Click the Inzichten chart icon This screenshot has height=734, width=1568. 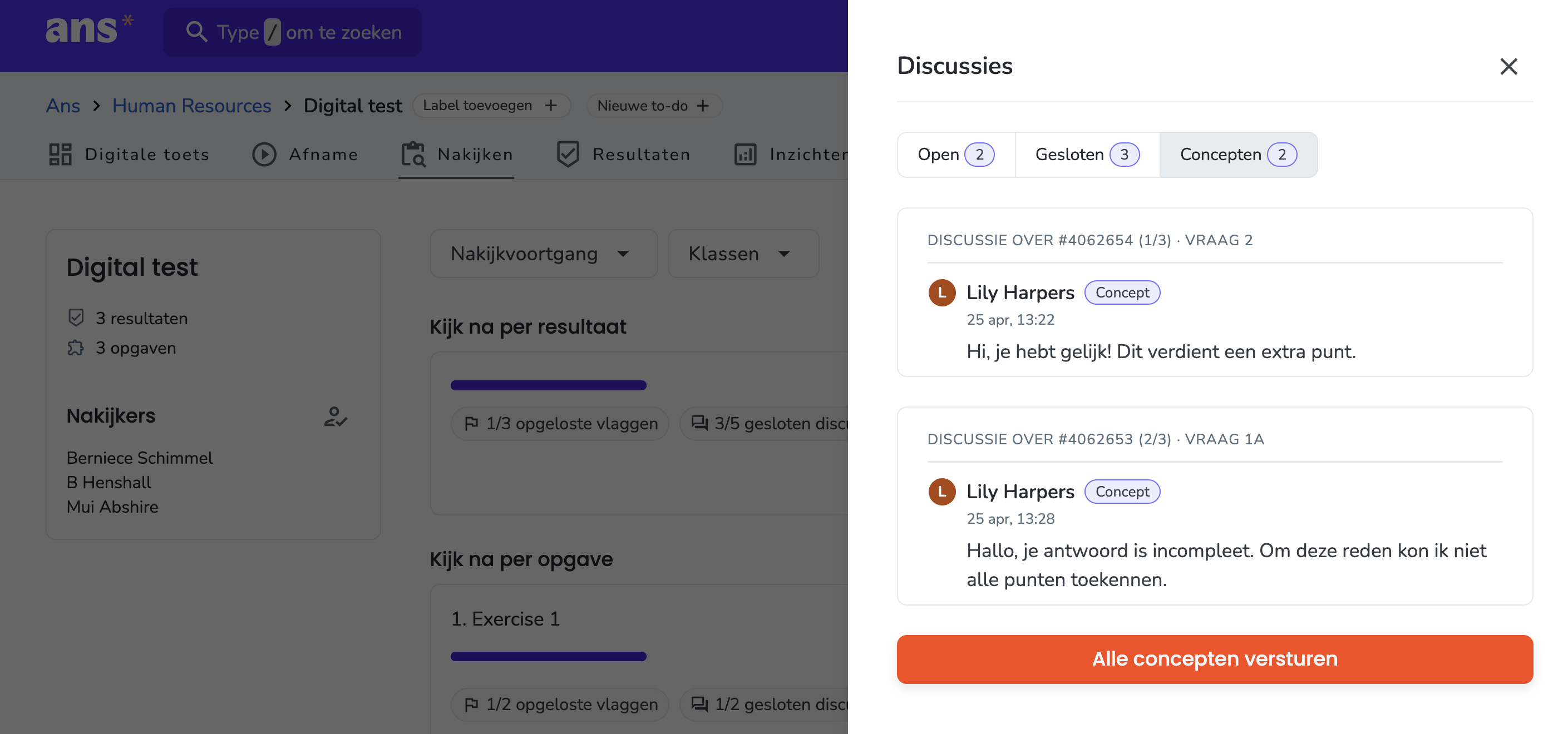pos(745,155)
